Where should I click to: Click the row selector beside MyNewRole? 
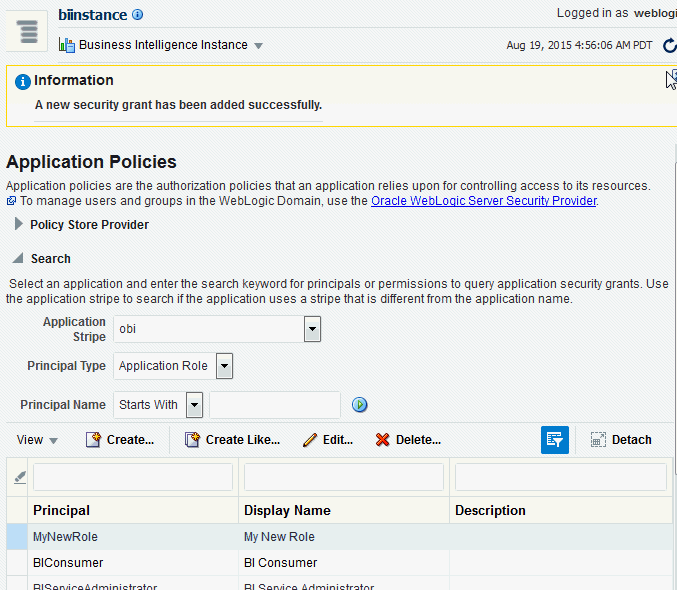(17, 537)
